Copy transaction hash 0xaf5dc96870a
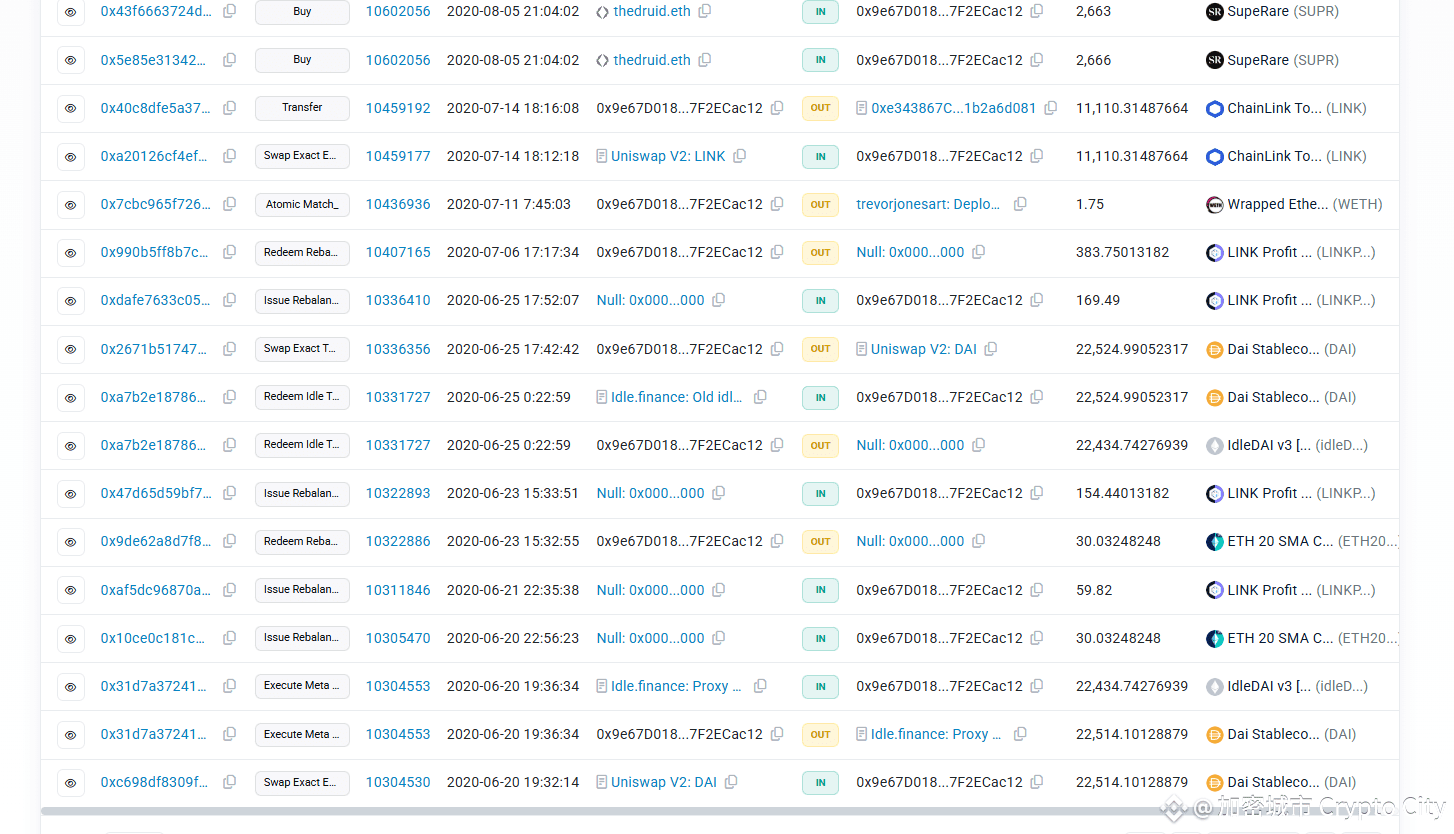 point(230,590)
